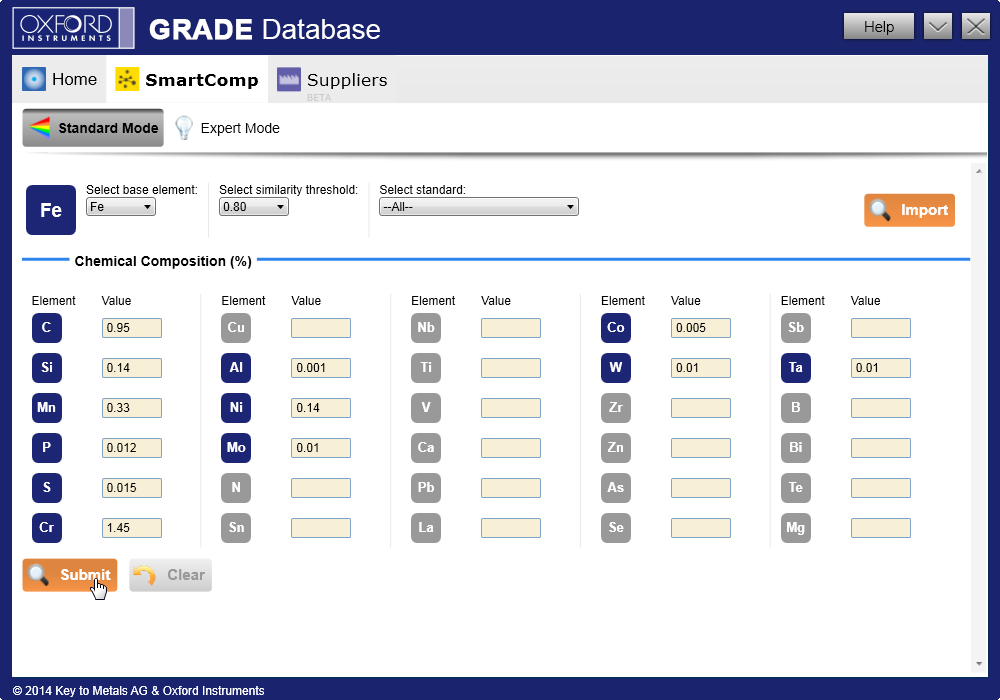Image resolution: width=1000 pixels, height=700 pixels.
Task: Click the Zr element icon
Action: pyautogui.click(x=616, y=408)
